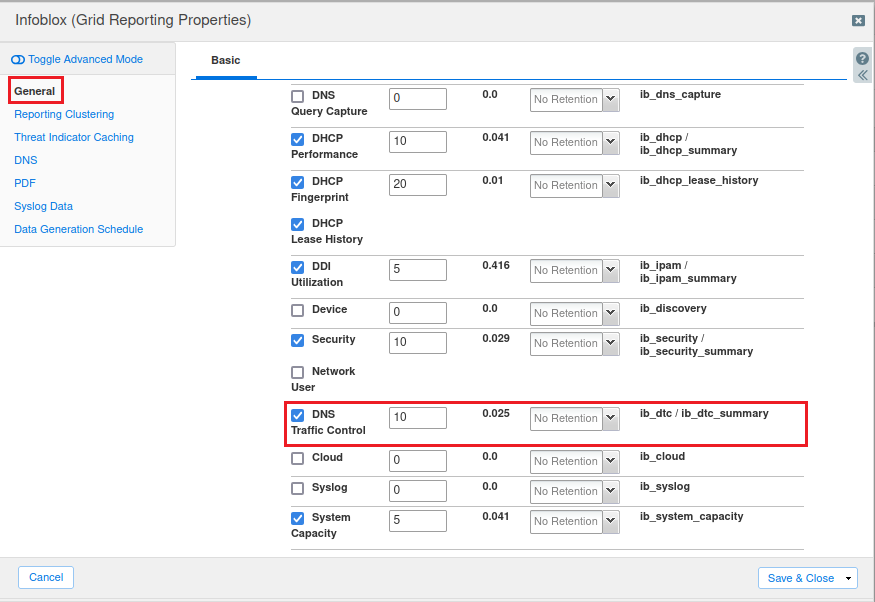875x602 pixels.
Task: Enable the DNS Query Capture checkbox
Action: coord(297,97)
